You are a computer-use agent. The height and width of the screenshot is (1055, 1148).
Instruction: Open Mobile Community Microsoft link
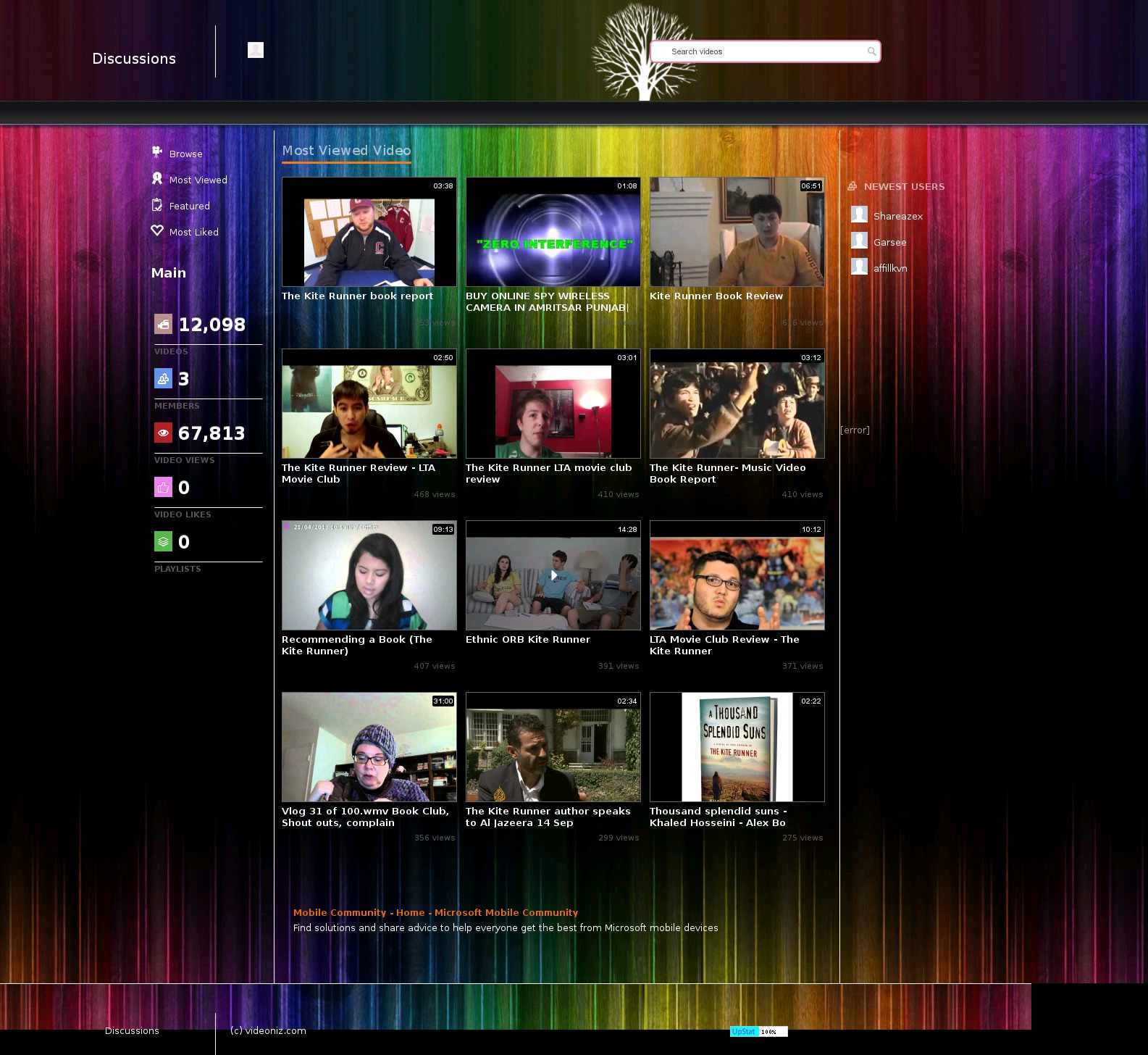435,912
